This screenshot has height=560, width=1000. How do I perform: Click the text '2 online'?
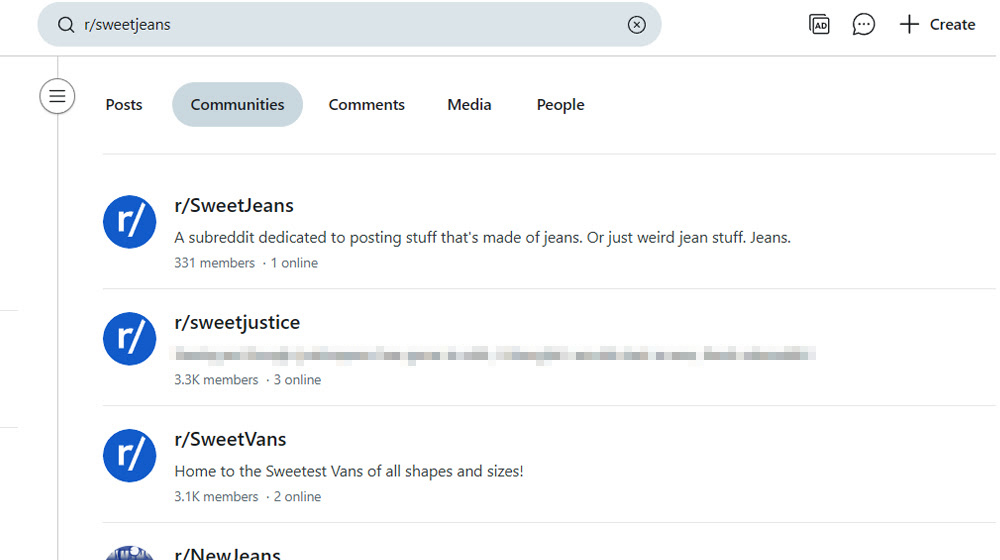297,496
